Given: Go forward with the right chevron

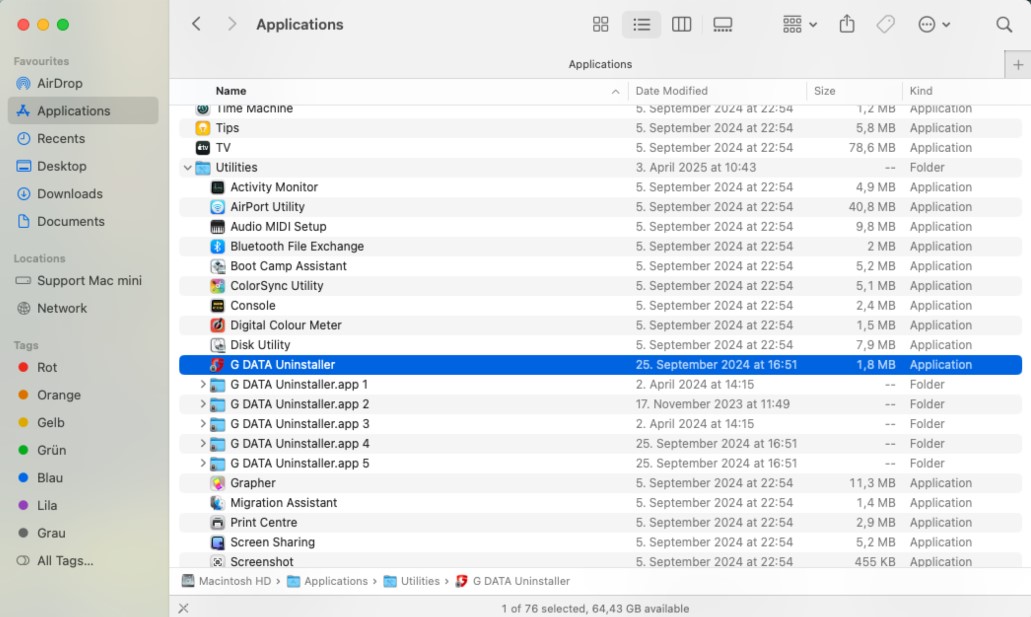Looking at the screenshot, I should point(231,24).
